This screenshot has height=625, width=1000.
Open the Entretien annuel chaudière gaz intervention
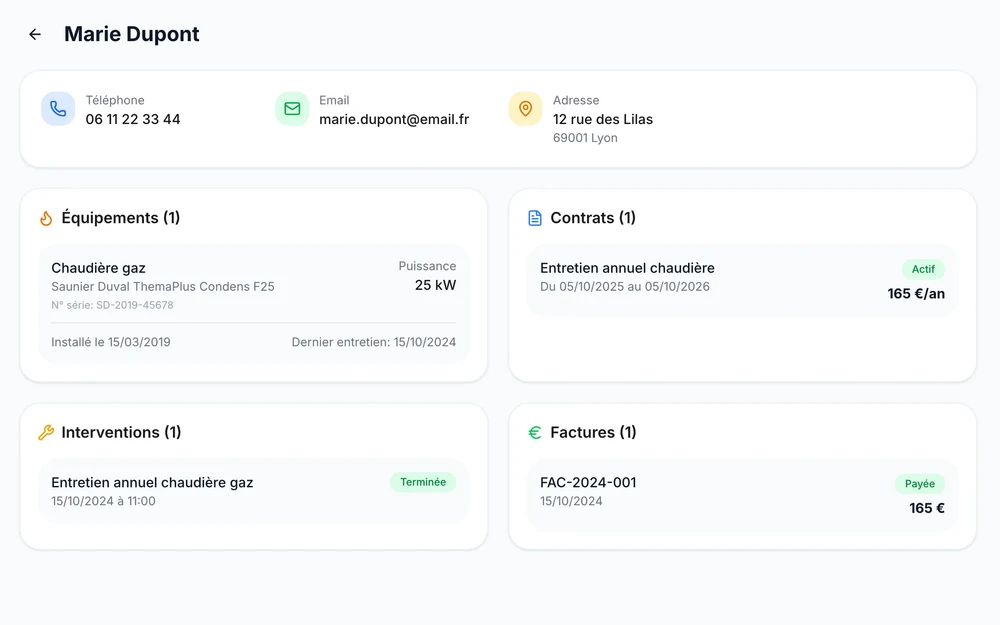click(x=254, y=491)
